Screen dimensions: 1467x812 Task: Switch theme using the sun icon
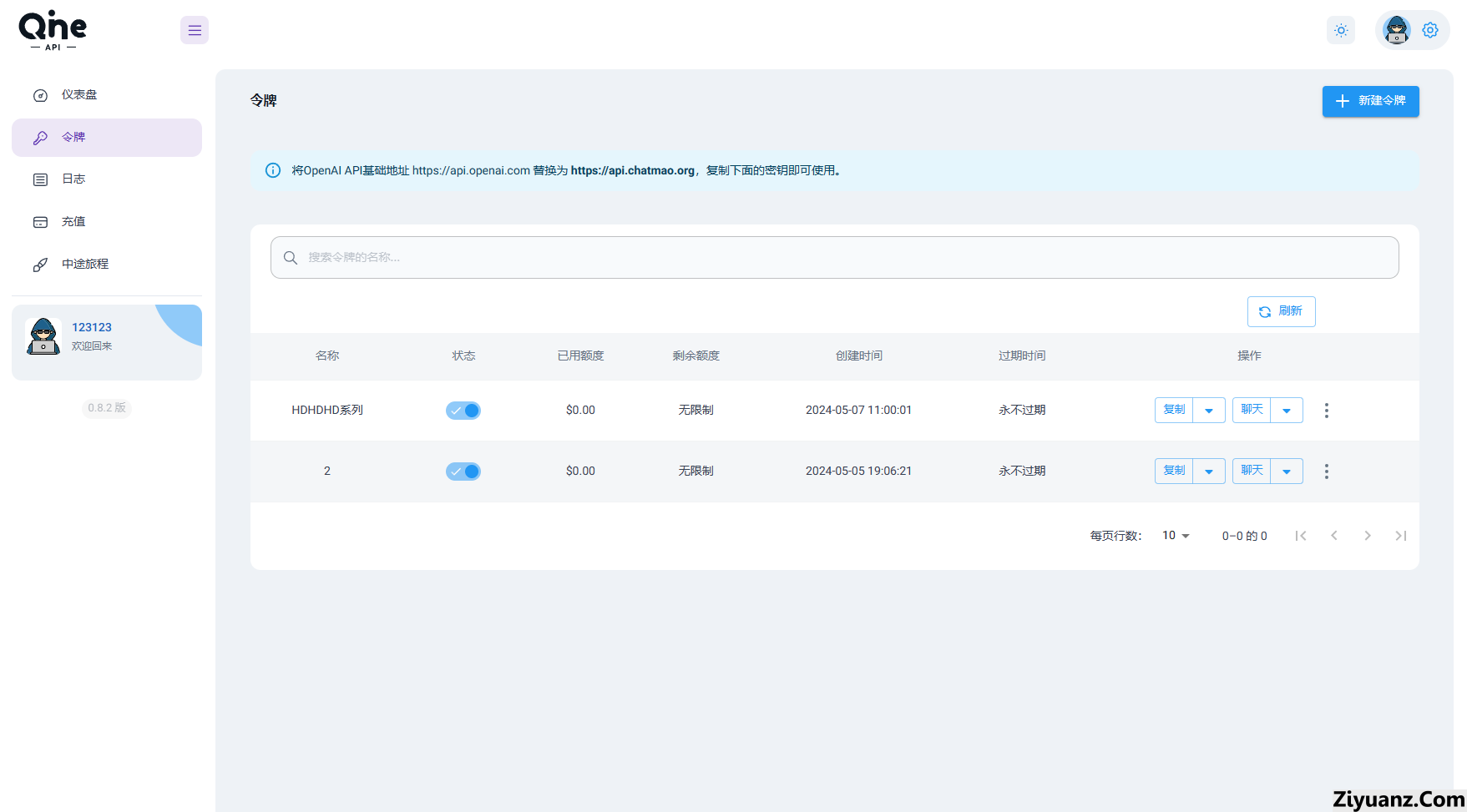1341,31
